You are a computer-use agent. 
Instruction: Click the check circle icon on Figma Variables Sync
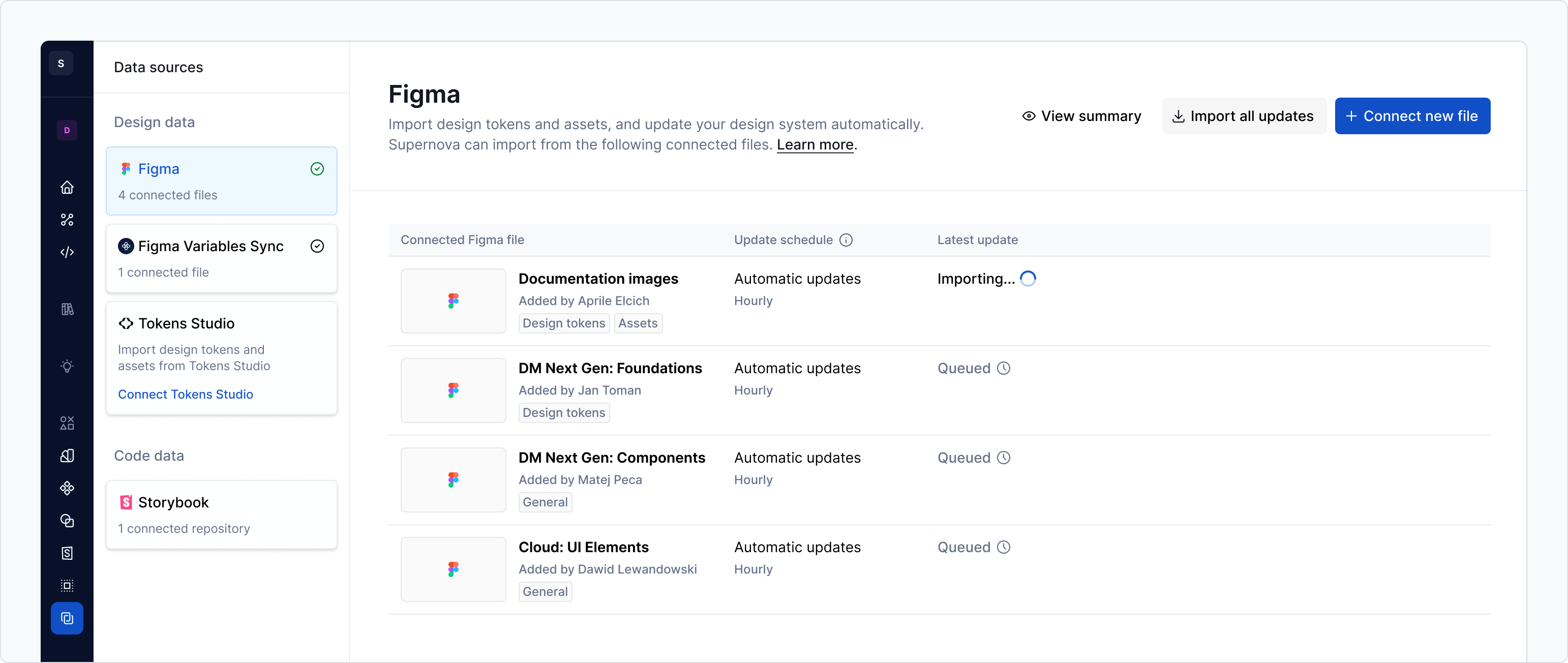(317, 246)
